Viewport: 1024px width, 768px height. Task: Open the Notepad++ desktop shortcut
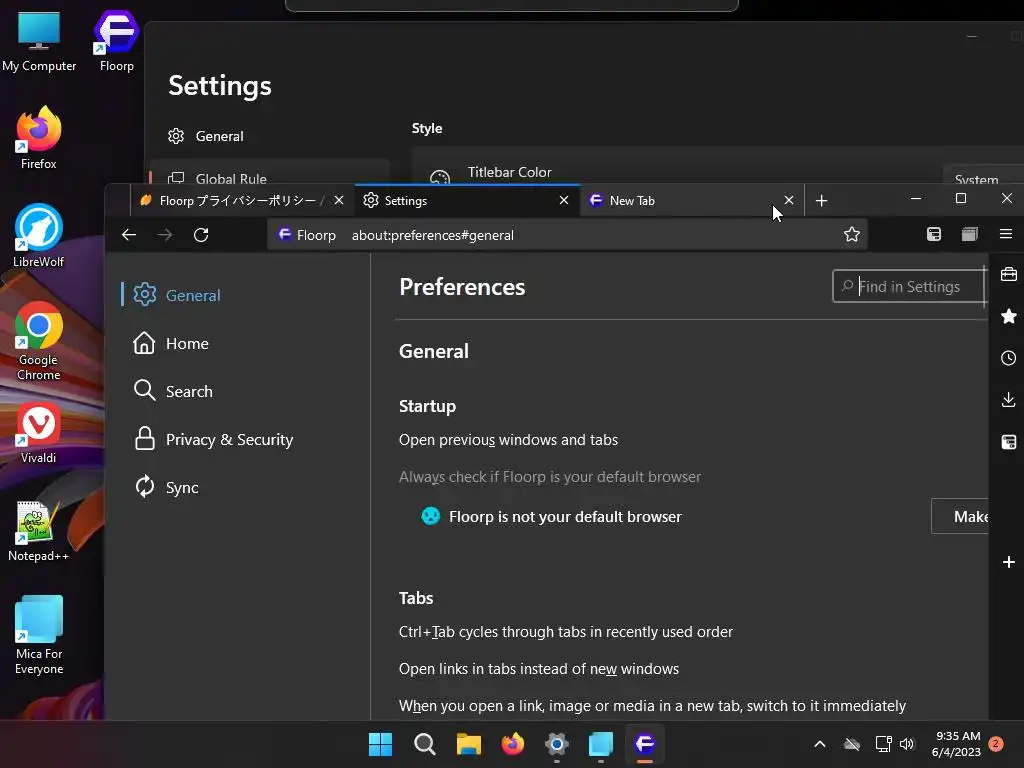[x=39, y=532]
